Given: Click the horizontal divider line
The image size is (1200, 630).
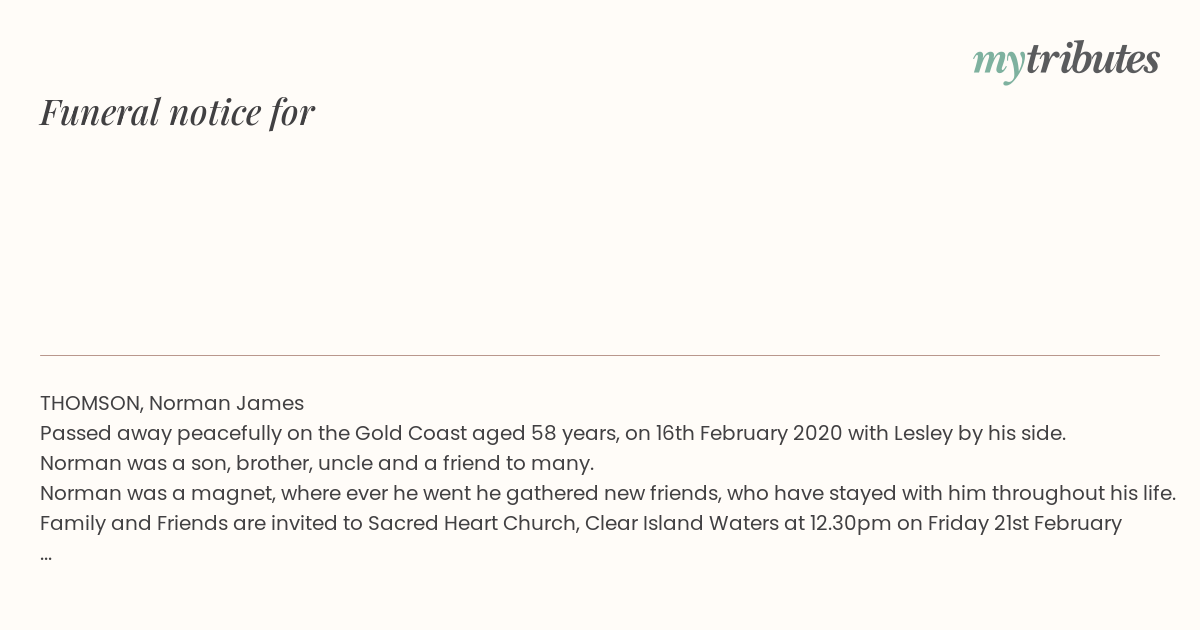Looking at the screenshot, I should [x=600, y=355].
